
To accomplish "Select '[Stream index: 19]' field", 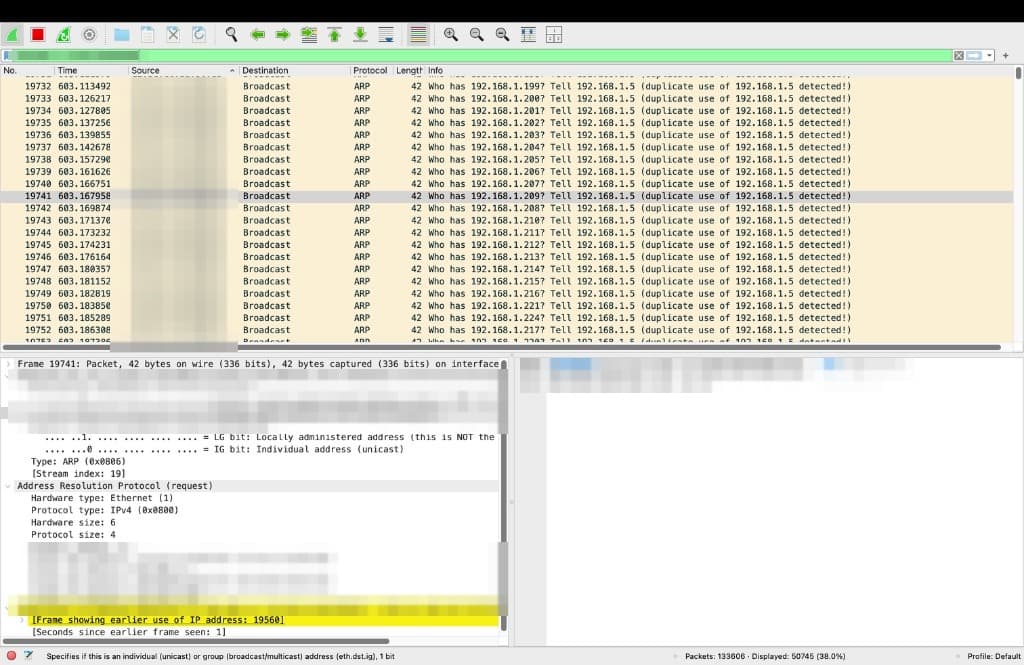I will coord(78,474).
